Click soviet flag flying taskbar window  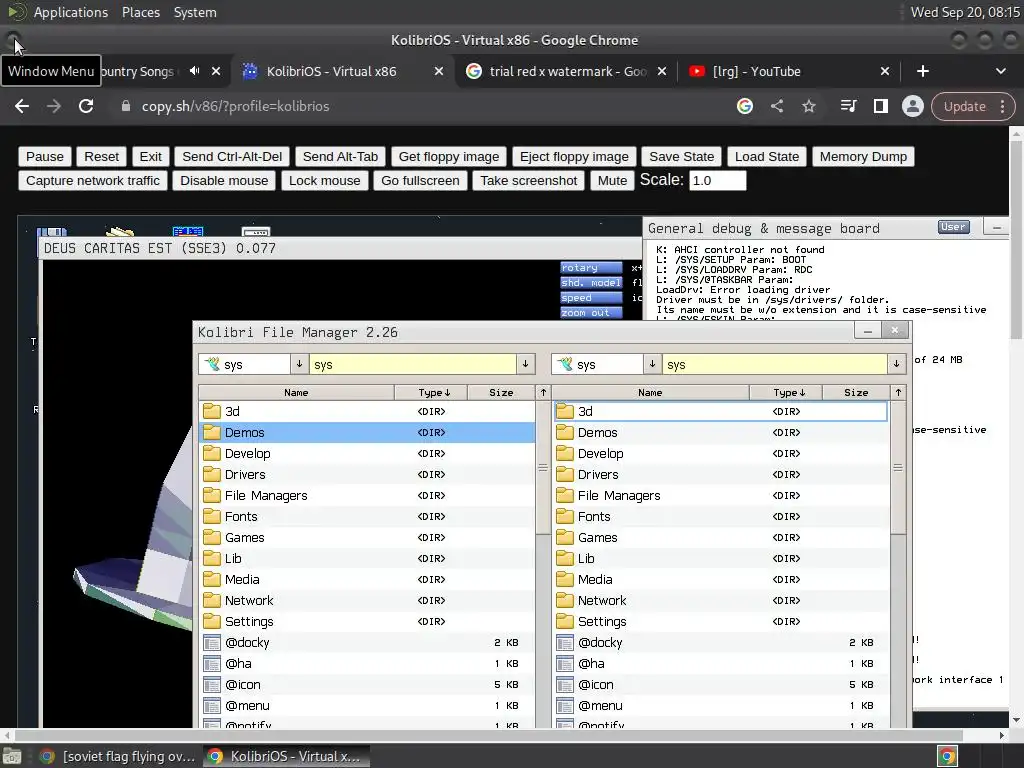click(118, 756)
